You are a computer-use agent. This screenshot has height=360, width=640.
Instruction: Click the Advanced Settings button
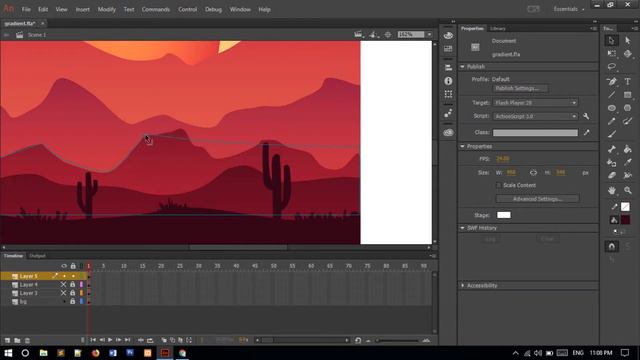(x=537, y=199)
